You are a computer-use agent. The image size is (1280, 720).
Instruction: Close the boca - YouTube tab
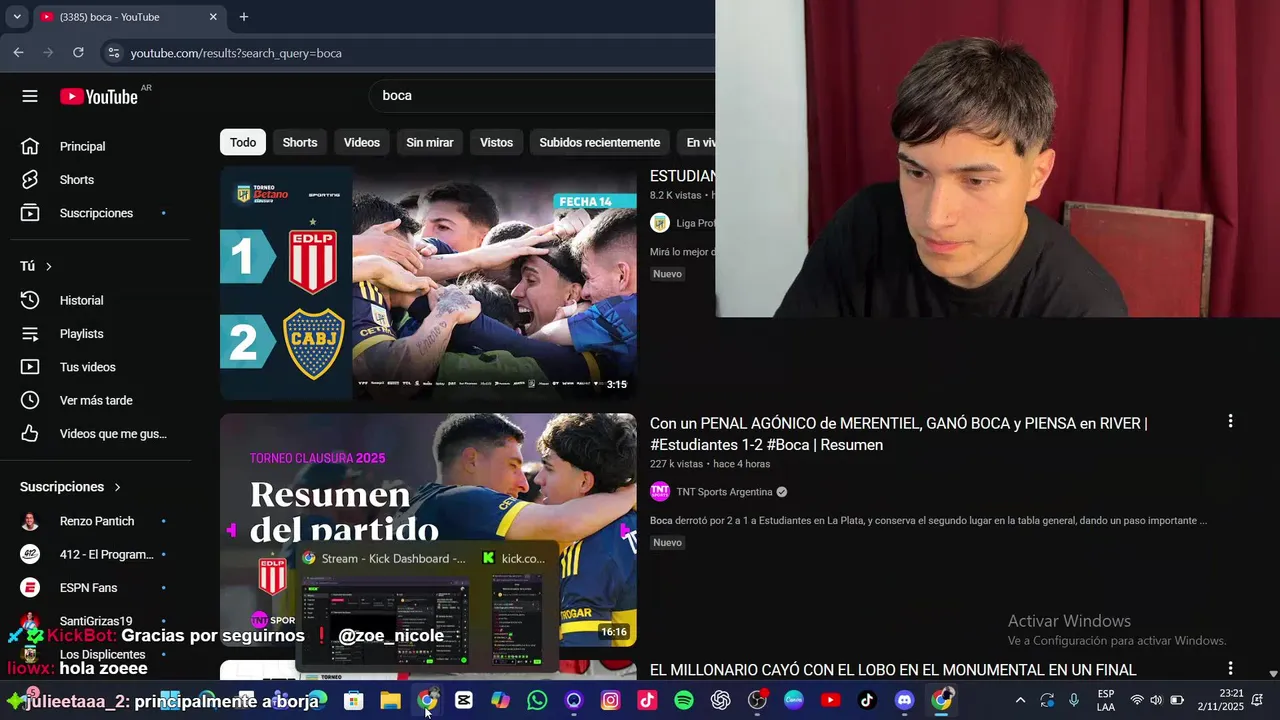213,17
